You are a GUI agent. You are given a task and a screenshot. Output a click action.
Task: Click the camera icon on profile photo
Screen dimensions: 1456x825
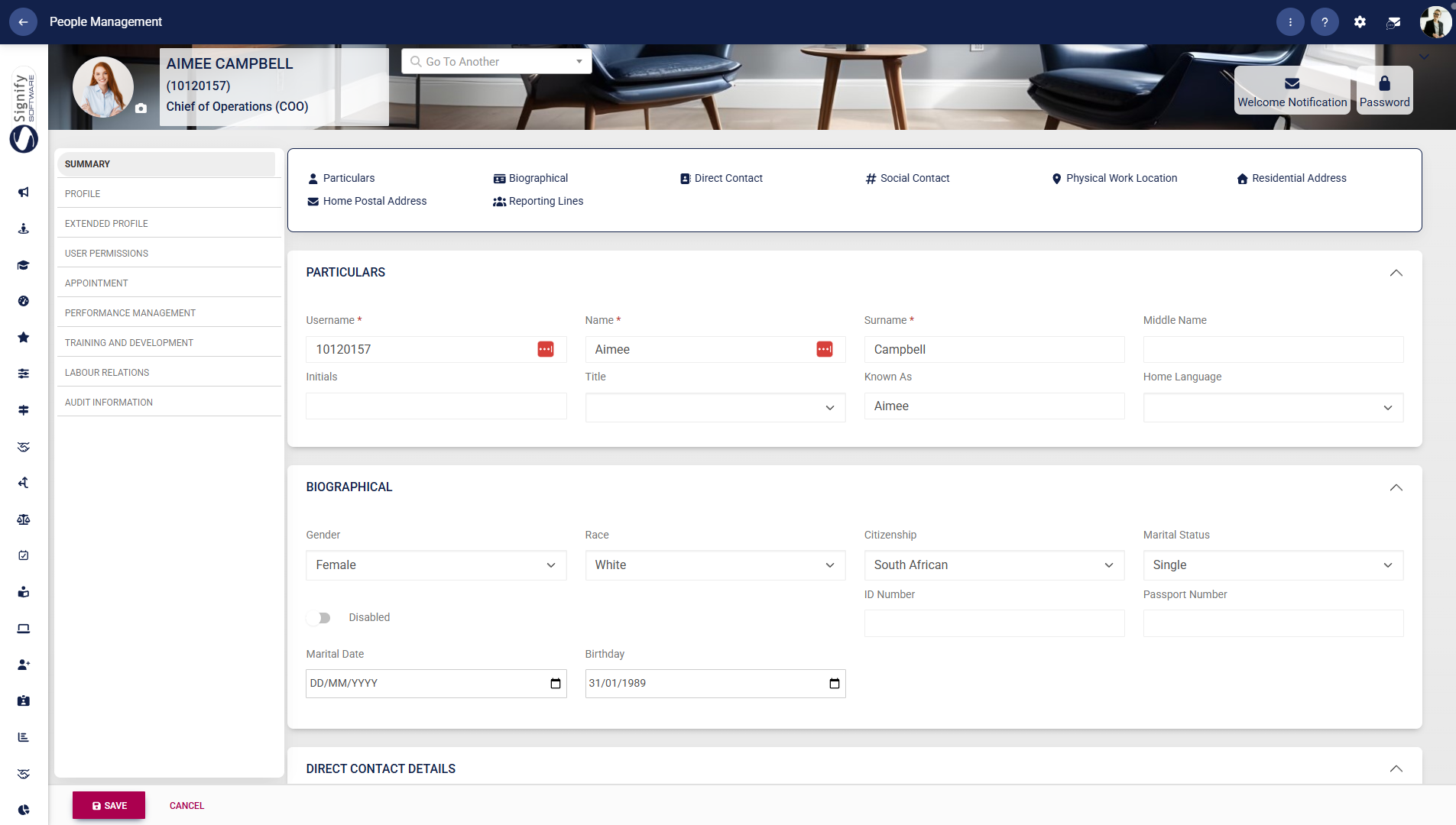click(141, 109)
